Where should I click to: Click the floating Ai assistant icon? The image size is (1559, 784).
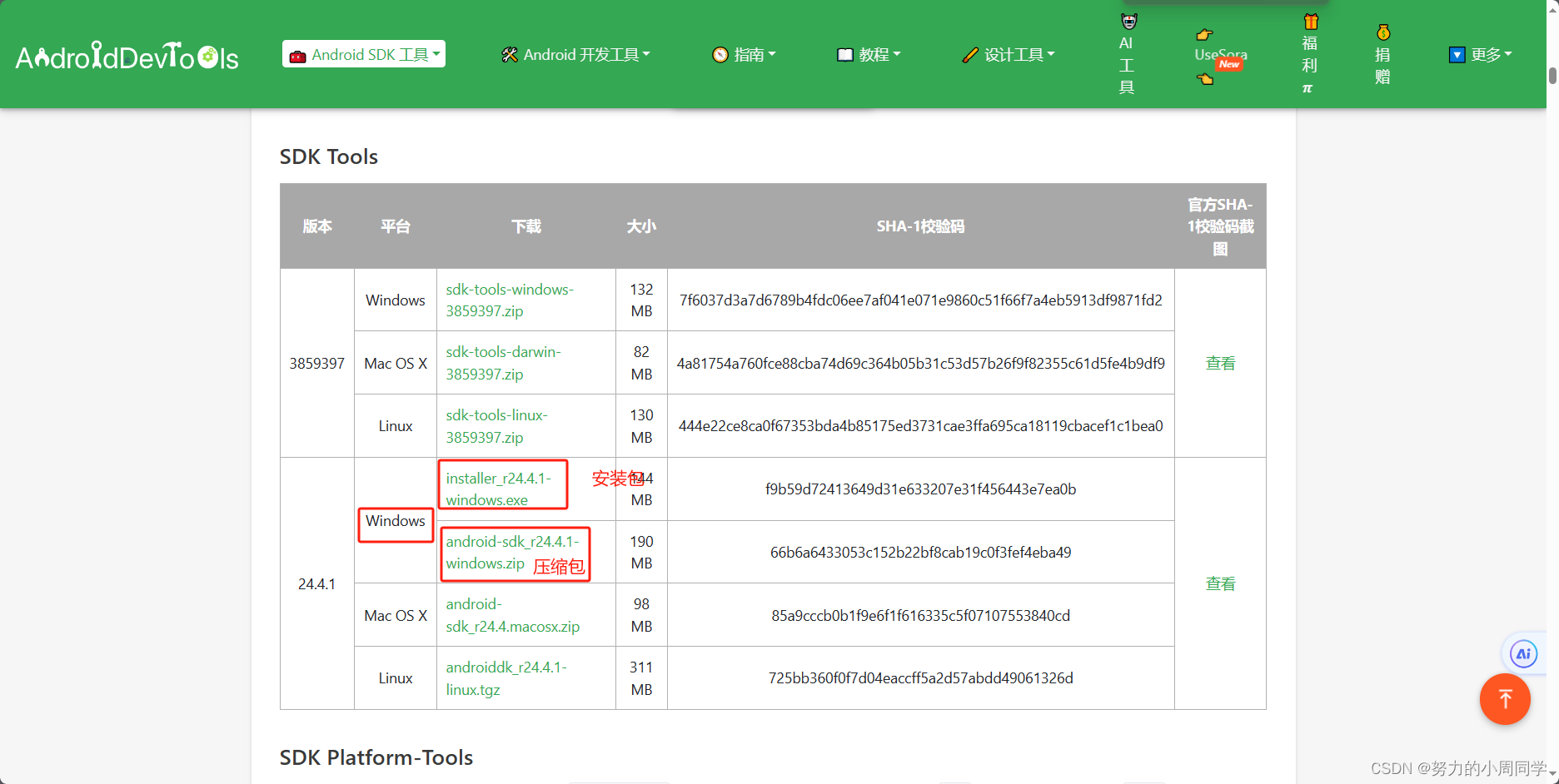click(1523, 654)
